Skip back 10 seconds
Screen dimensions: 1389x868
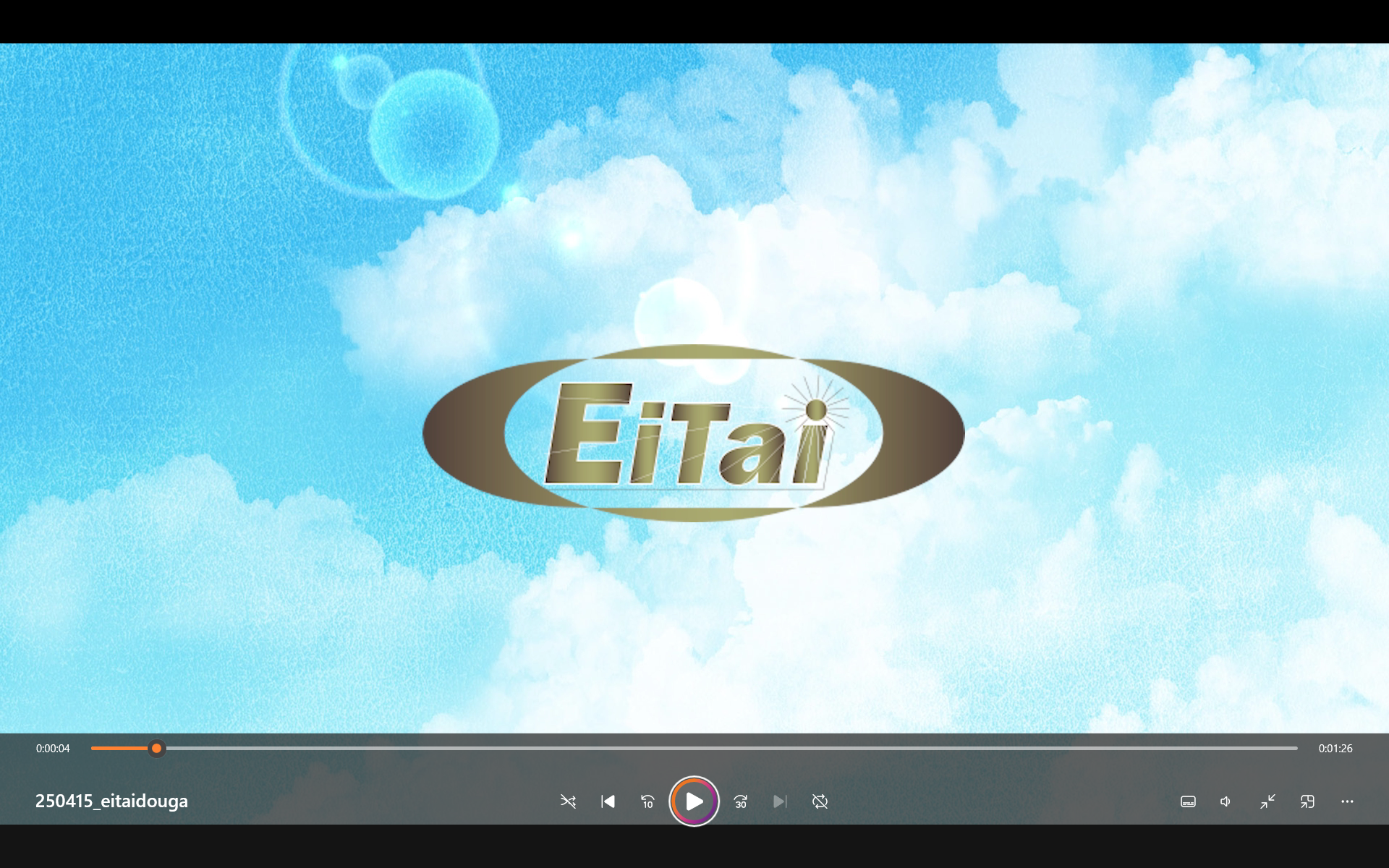point(647,801)
